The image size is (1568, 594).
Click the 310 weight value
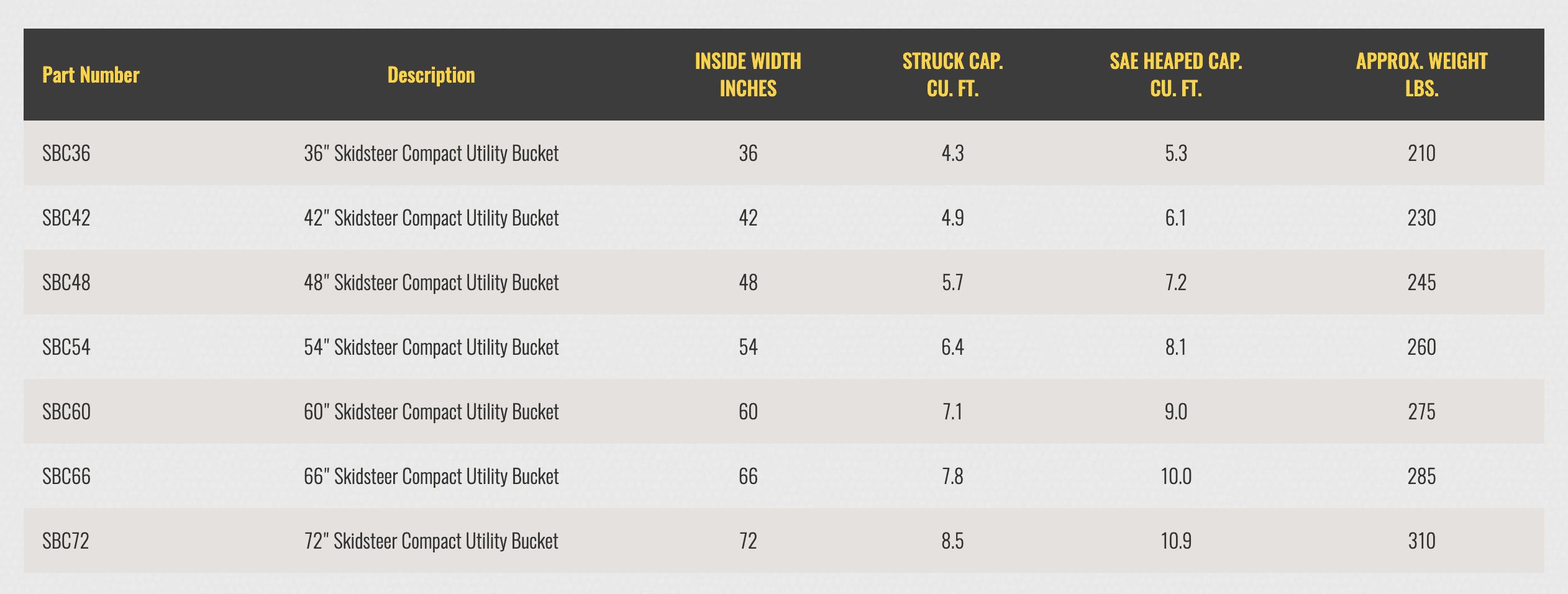pos(1421,541)
